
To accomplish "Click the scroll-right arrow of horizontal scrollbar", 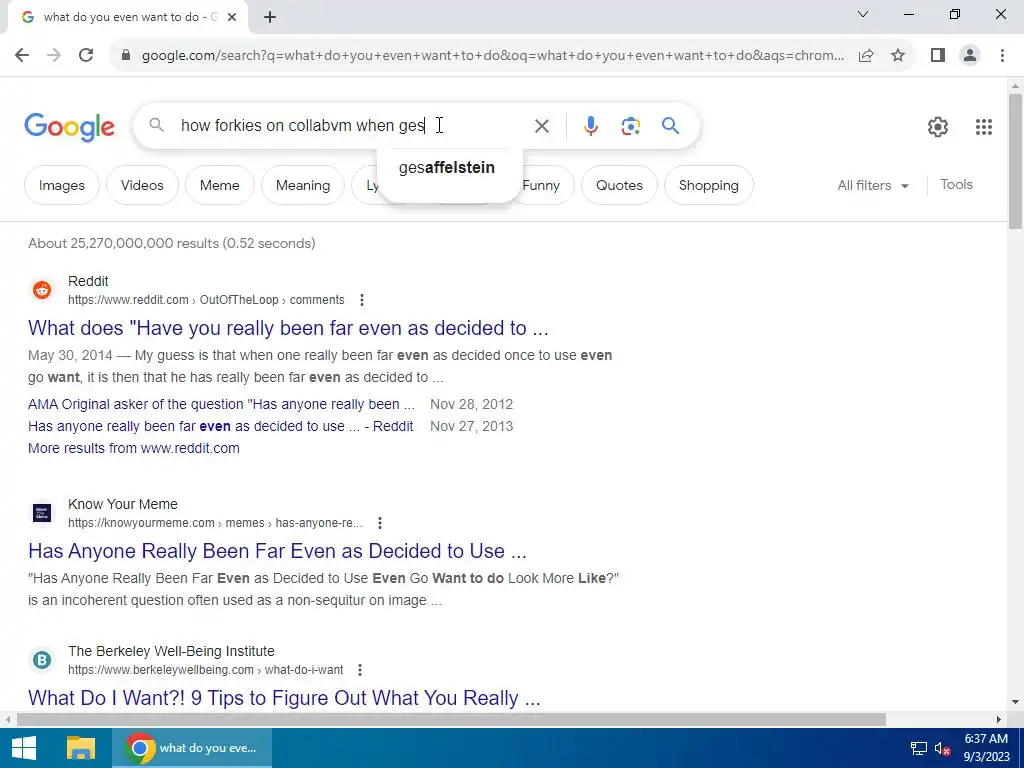I will (x=999, y=719).
